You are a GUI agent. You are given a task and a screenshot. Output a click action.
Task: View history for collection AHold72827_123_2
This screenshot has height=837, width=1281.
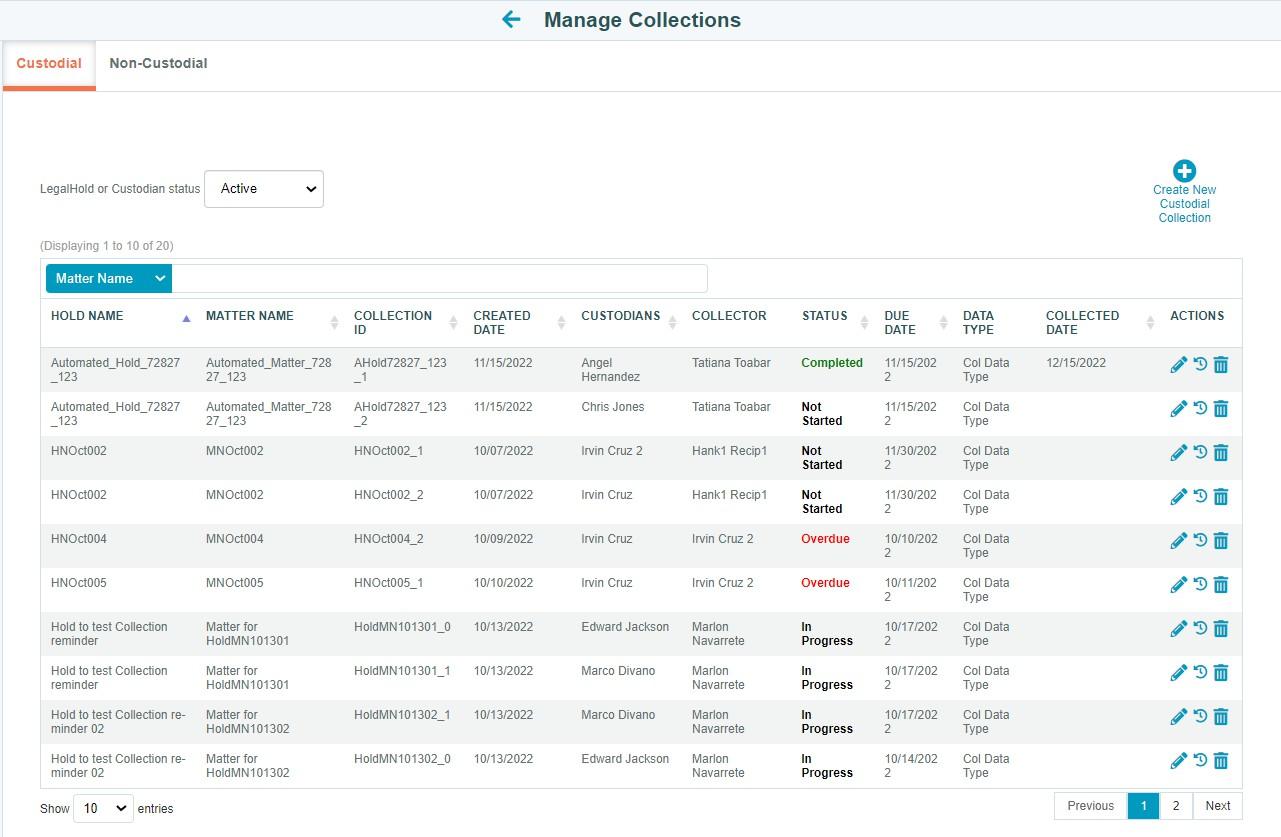(1200, 409)
